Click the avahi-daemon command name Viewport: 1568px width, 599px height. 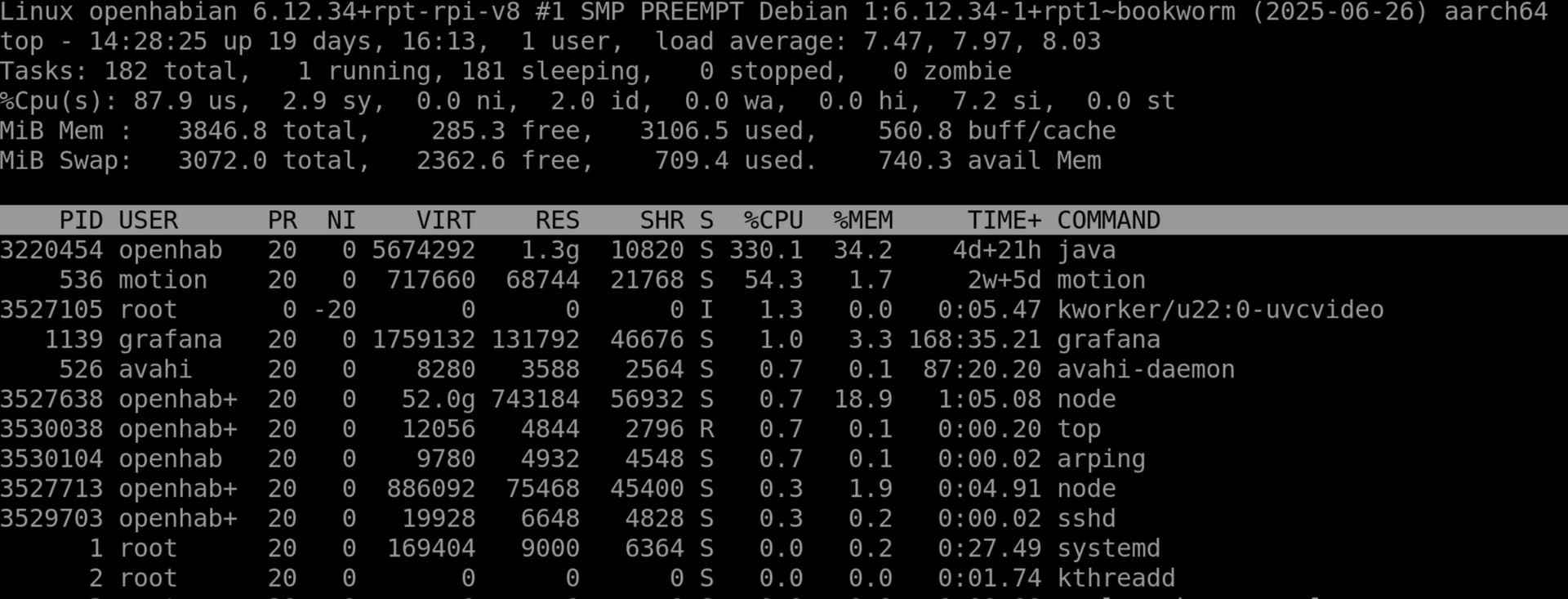(1146, 369)
